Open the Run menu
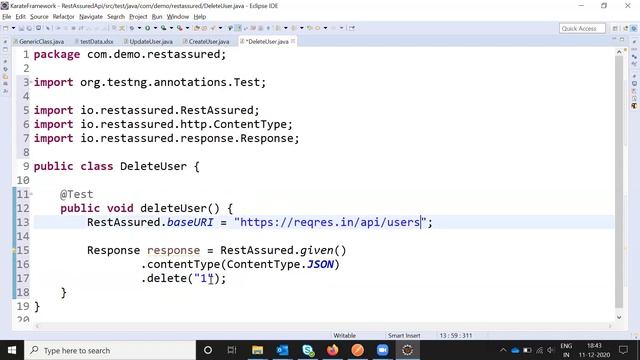 157,17
